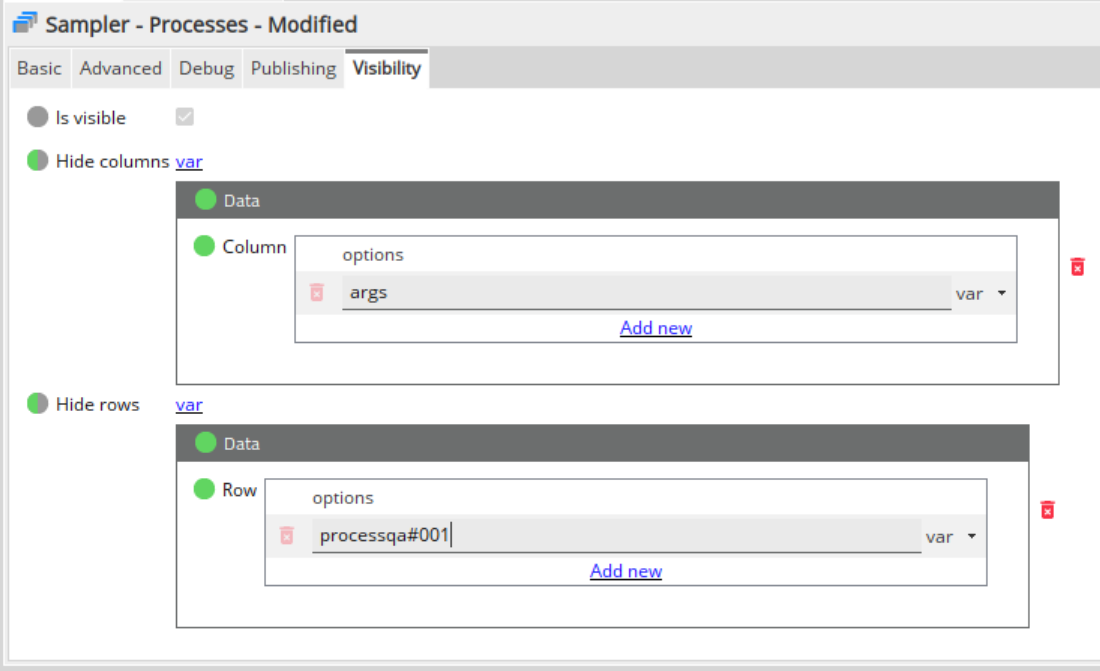Click green Data indicator under Hide columns
The width and height of the screenshot is (1100, 671).
point(205,200)
